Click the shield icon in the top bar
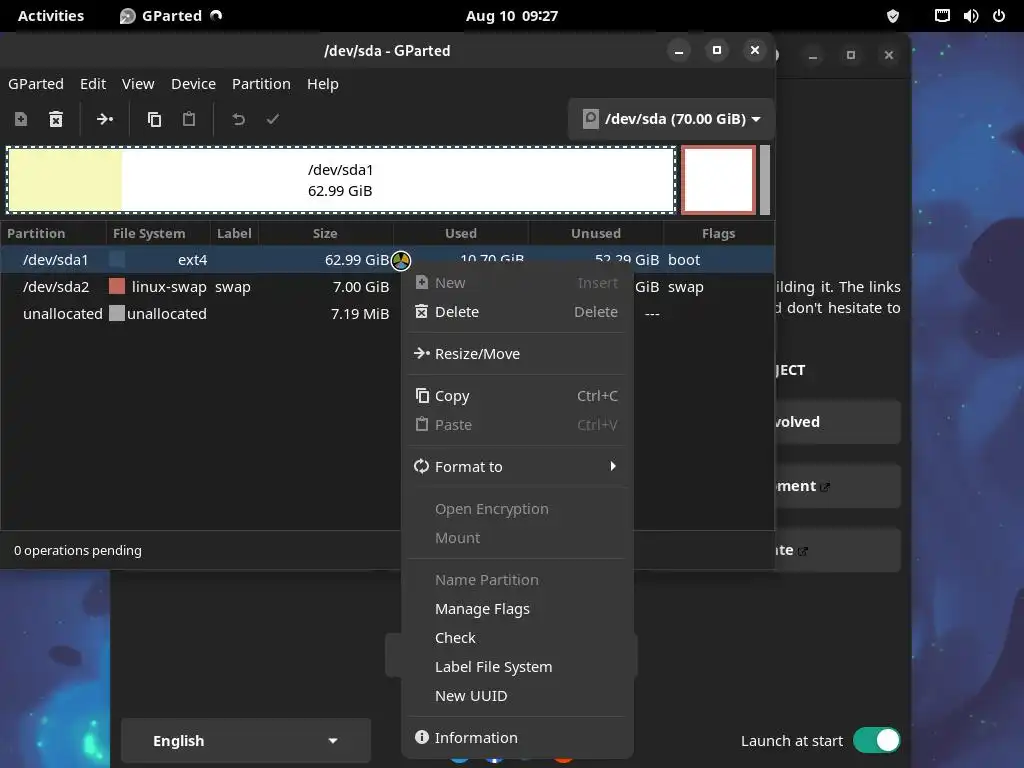Screen dimensions: 1024x768 click(x=893, y=16)
